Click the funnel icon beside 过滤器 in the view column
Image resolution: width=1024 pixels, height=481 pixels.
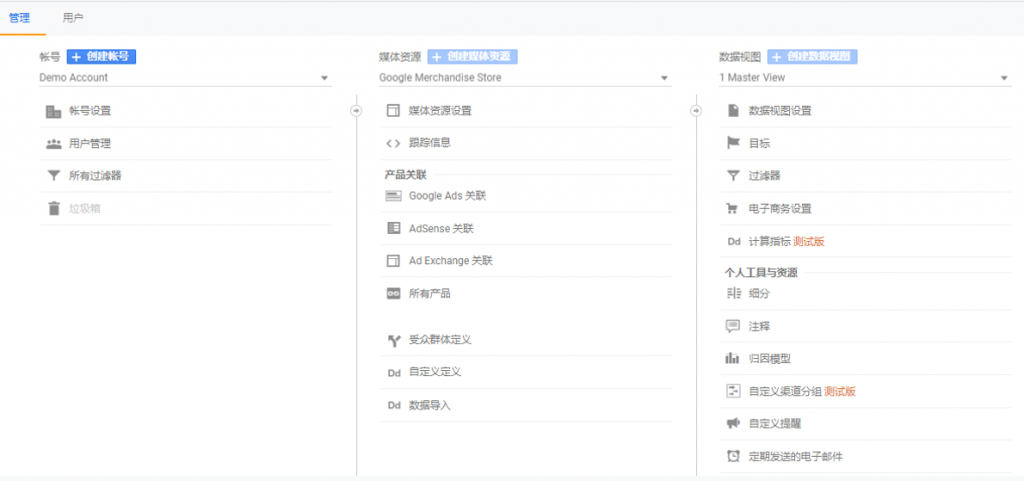click(x=733, y=176)
